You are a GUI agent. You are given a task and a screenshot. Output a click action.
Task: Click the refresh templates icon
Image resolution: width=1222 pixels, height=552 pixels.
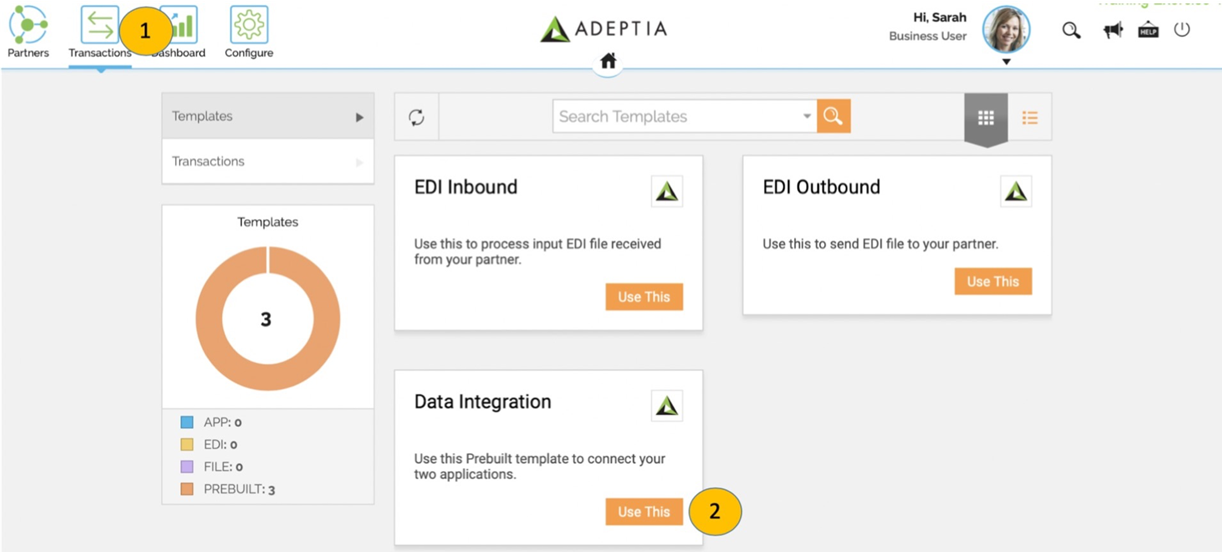(417, 117)
